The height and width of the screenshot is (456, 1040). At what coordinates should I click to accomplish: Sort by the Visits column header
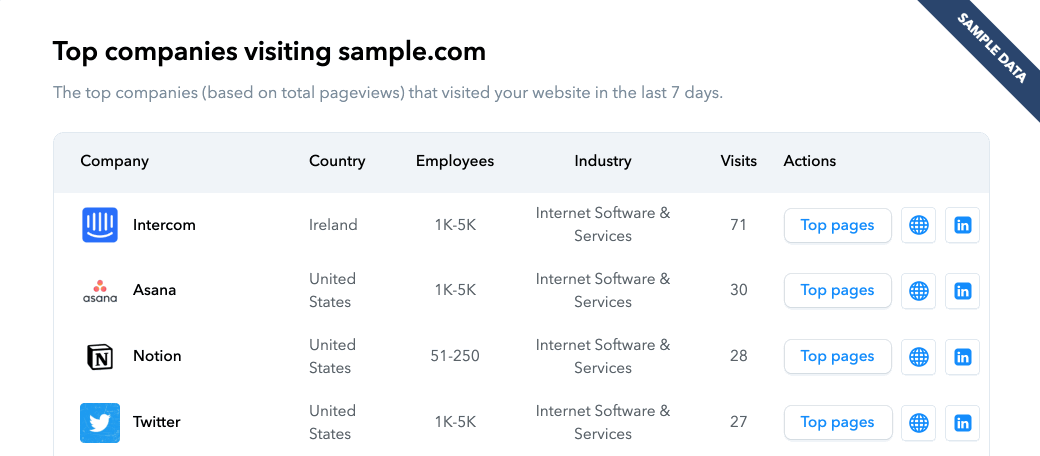[739, 161]
